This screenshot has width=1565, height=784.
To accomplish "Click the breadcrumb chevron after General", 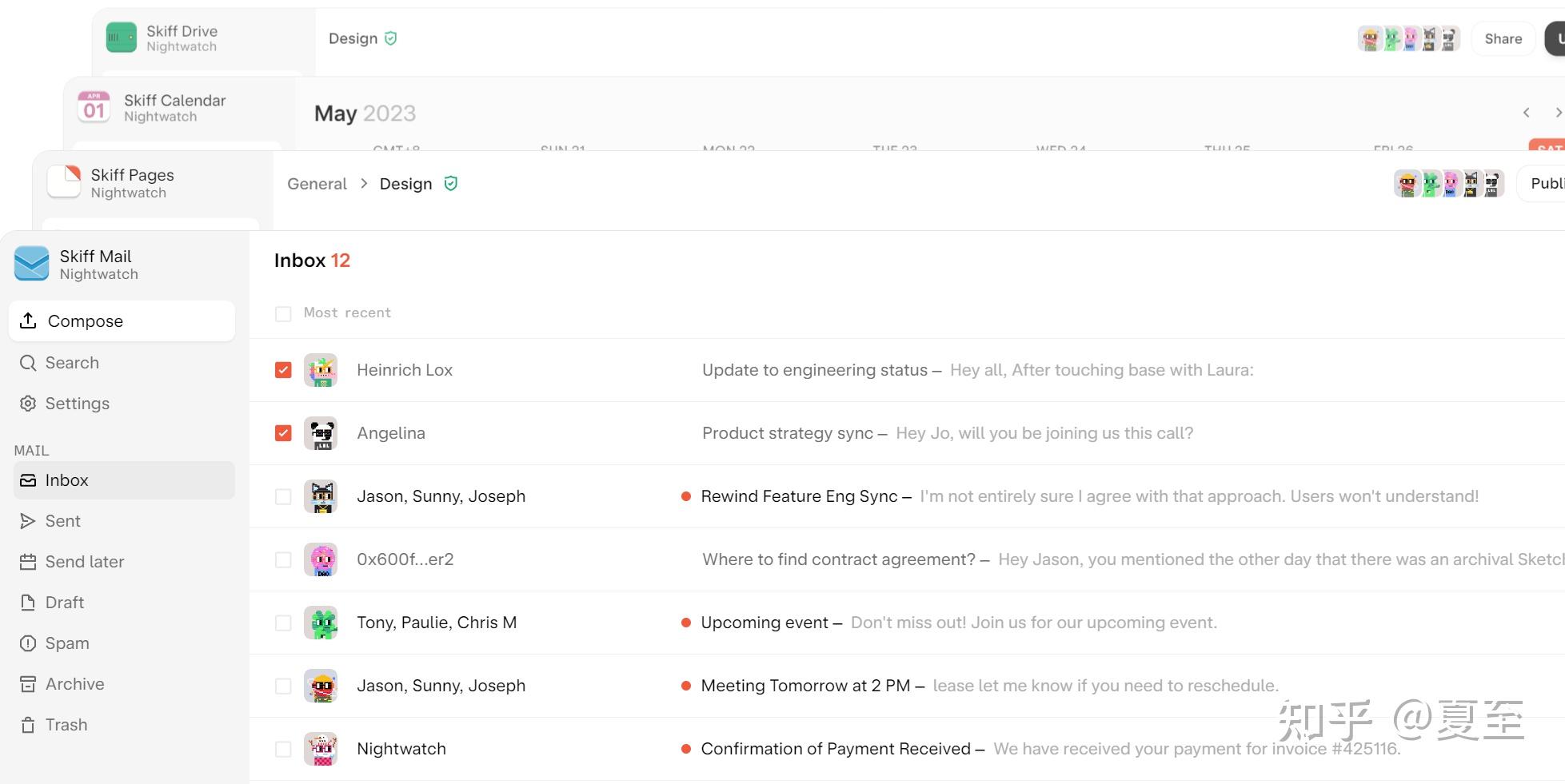I will tap(364, 184).
